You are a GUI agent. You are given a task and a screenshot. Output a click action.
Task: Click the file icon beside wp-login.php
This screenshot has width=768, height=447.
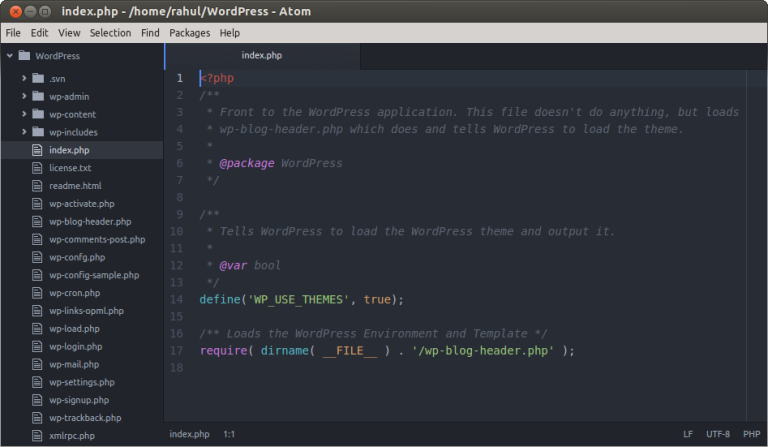click(38, 346)
